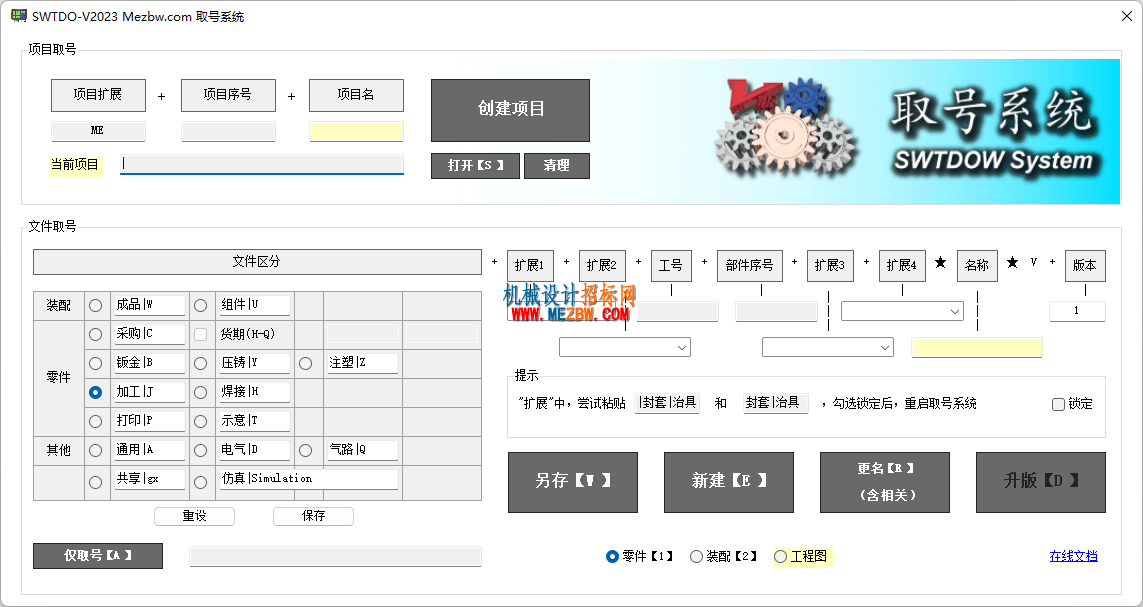Enable the 锁定 checkbox
Image resolution: width=1143 pixels, height=607 pixels.
pyautogui.click(x=1058, y=404)
